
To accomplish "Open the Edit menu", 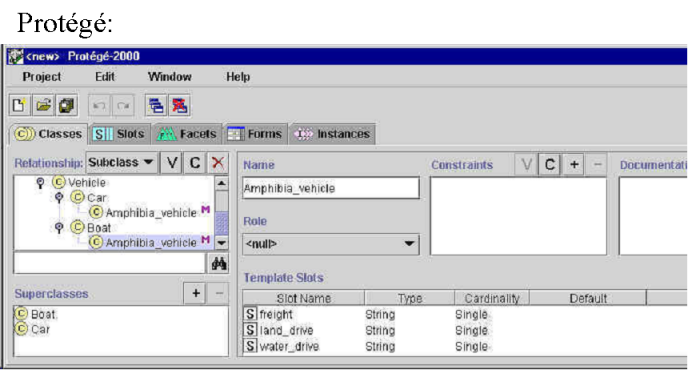I will point(105,77).
